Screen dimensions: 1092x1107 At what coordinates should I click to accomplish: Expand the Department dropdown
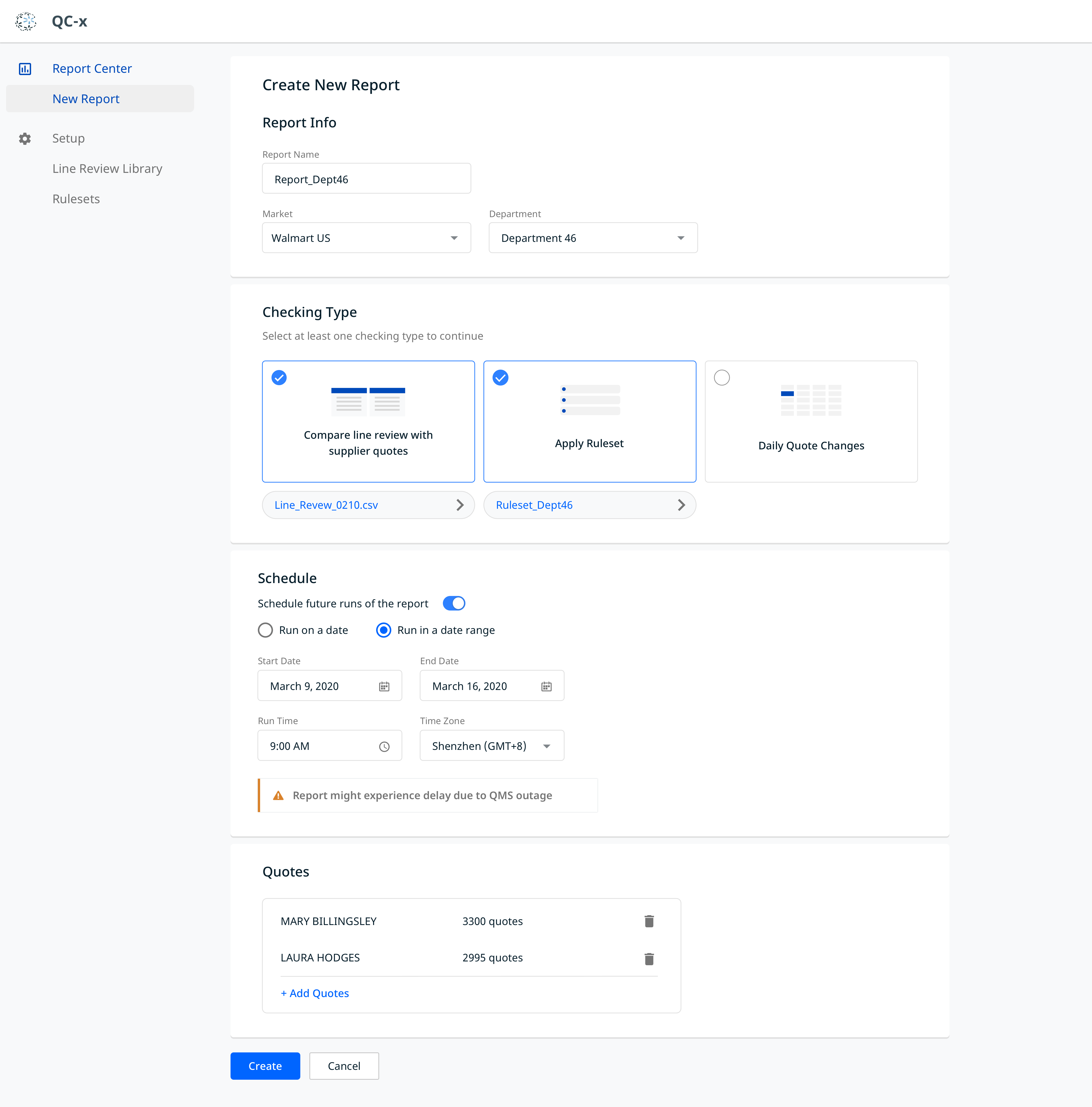(x=593, y=238)
